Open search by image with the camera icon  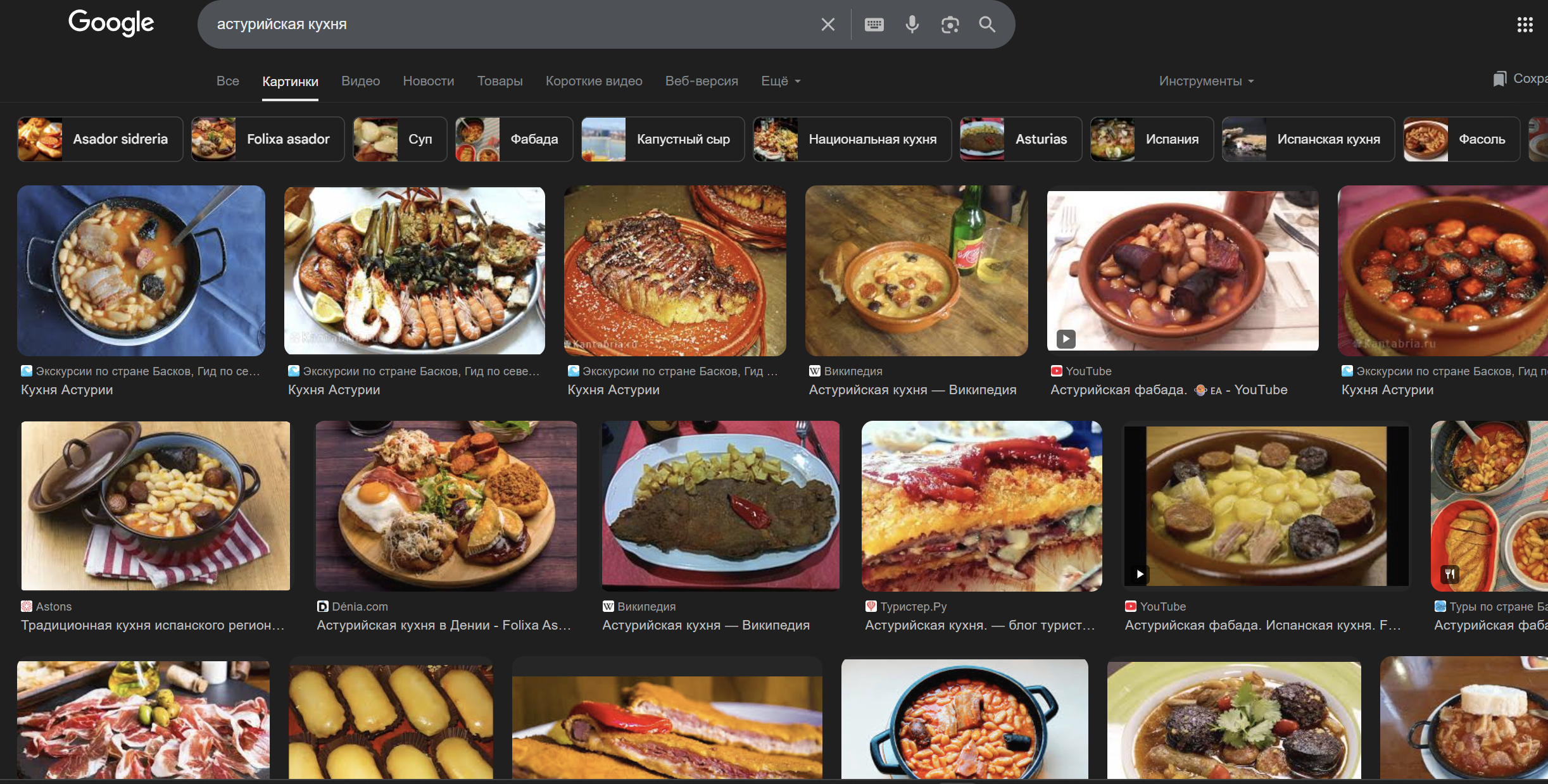pyautogui.click(x=950, y=25)
